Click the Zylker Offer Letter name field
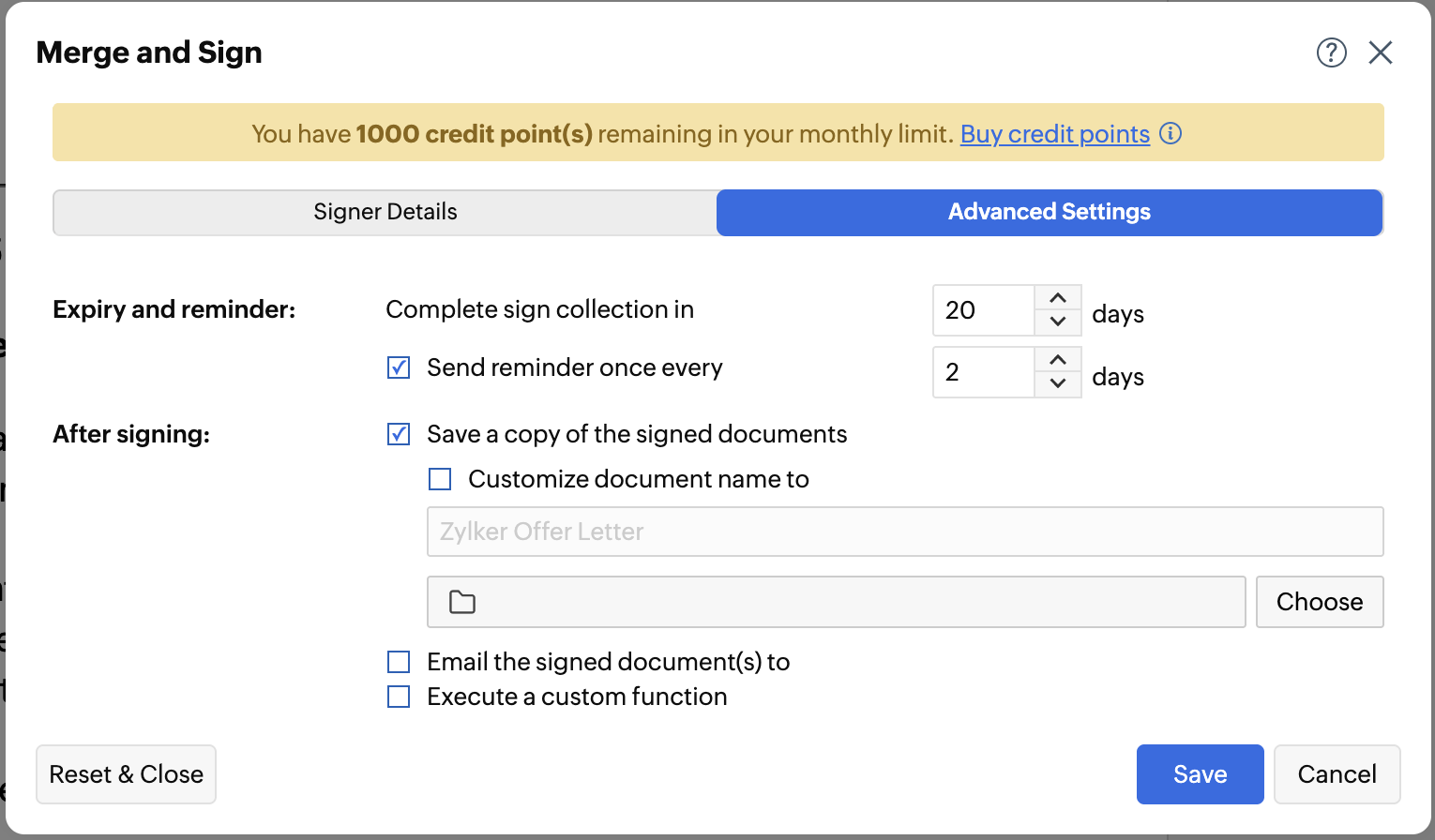This screenshot has width=1435, height=840. pos(904,532)
